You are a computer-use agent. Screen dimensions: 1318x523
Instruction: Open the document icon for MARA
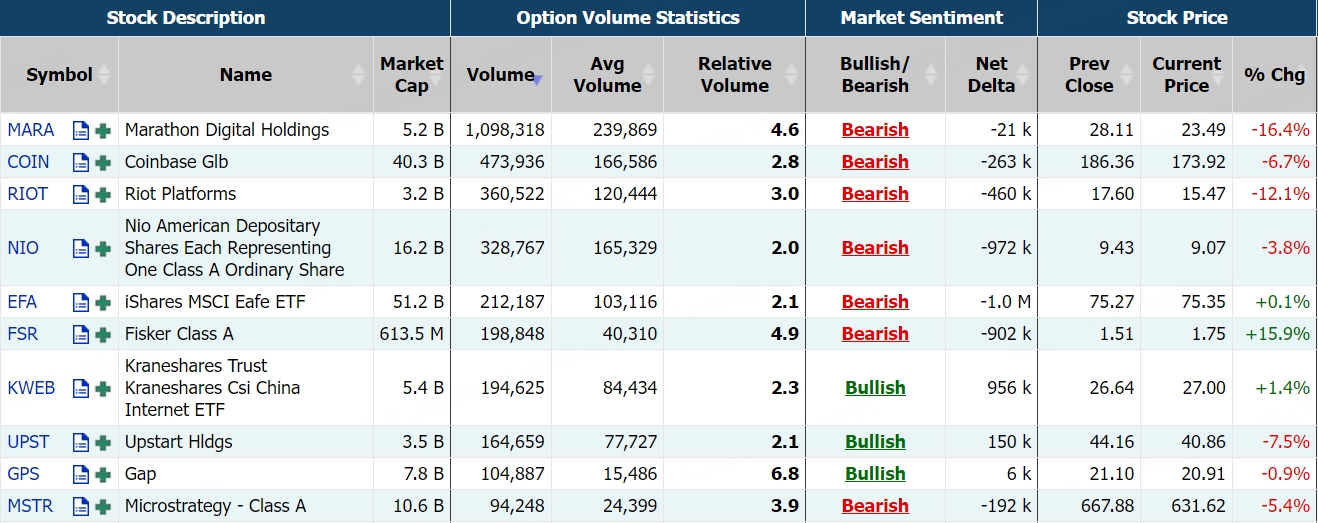point(81,130)
